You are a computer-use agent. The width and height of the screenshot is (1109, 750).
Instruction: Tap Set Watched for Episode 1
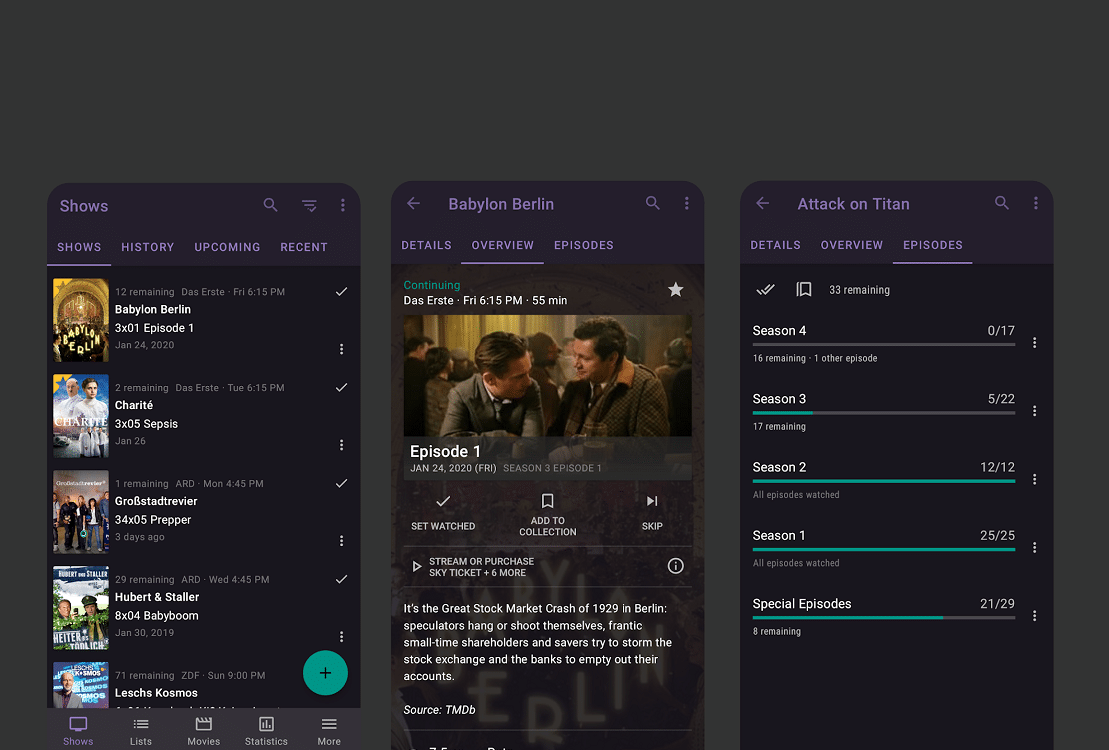coord(443,512)
